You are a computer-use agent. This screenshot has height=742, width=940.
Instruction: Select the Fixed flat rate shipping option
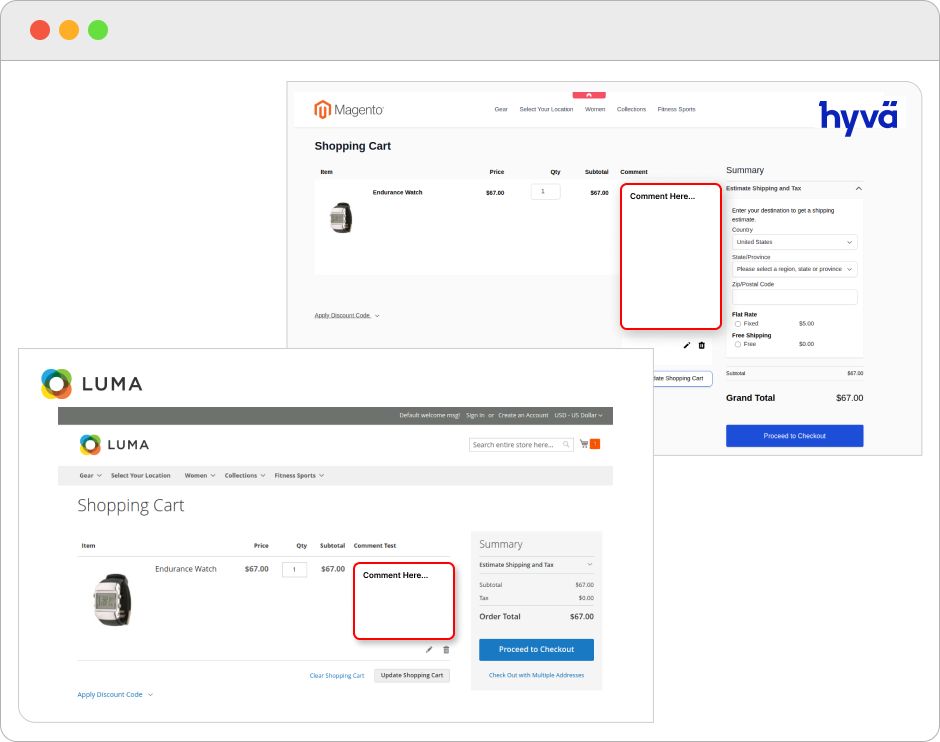(738, 324)
